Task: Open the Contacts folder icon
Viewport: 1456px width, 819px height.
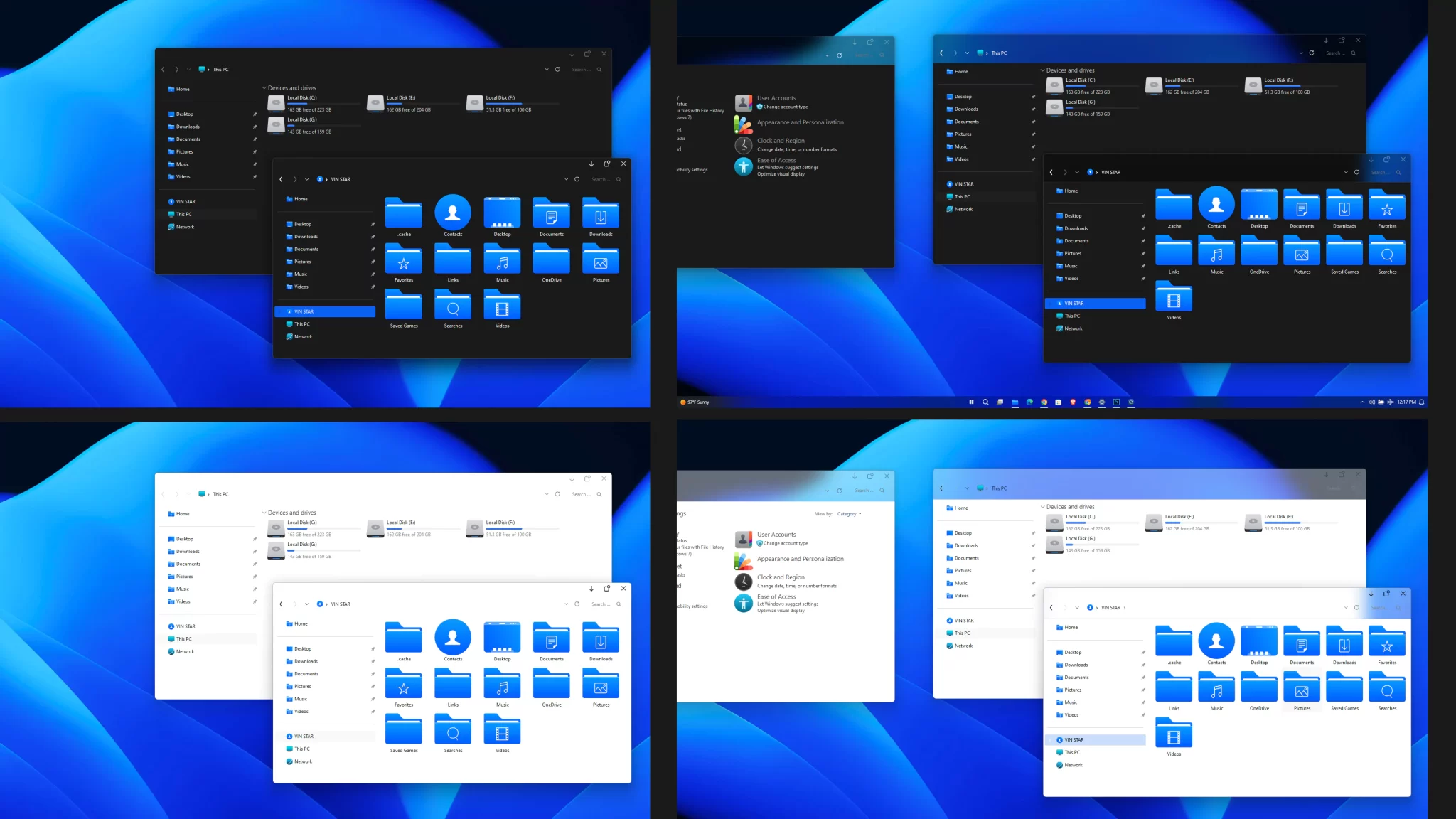Action: 452,213
